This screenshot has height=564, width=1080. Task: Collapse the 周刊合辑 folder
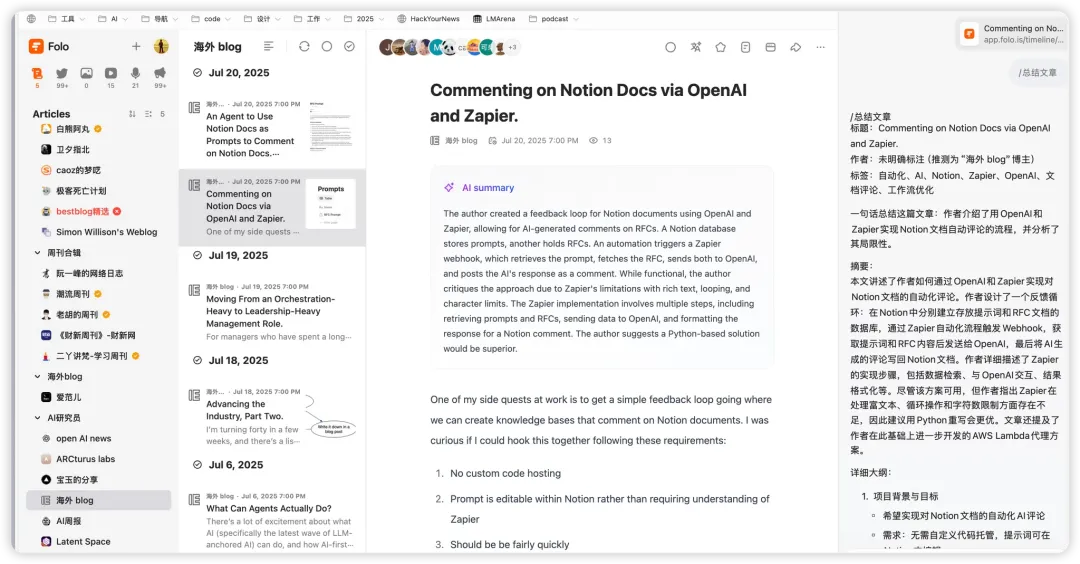(38, 253)
